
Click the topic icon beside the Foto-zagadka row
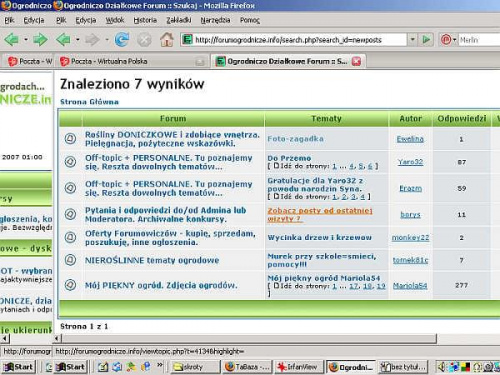pos(70,139)
